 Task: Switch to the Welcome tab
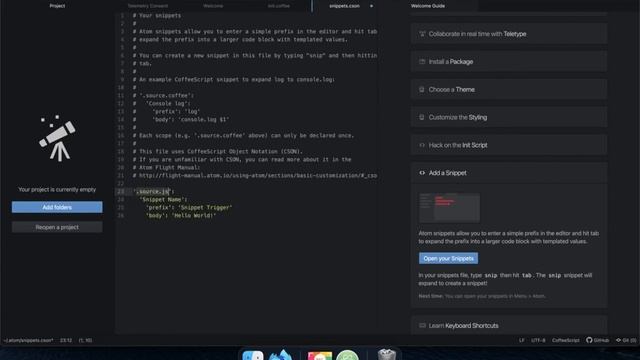coord(213,6)
